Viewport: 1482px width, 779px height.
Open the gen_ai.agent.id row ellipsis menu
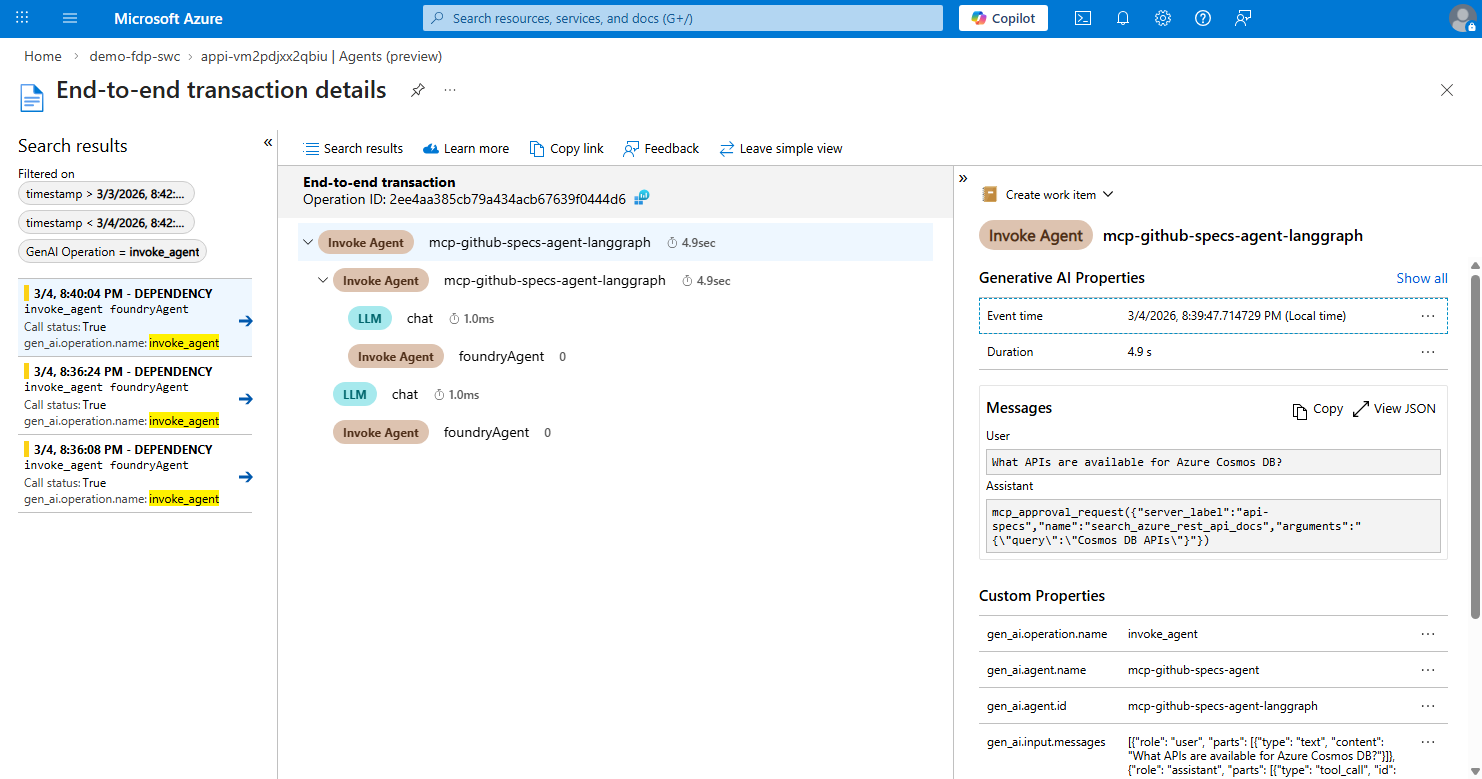(1428, 706)
